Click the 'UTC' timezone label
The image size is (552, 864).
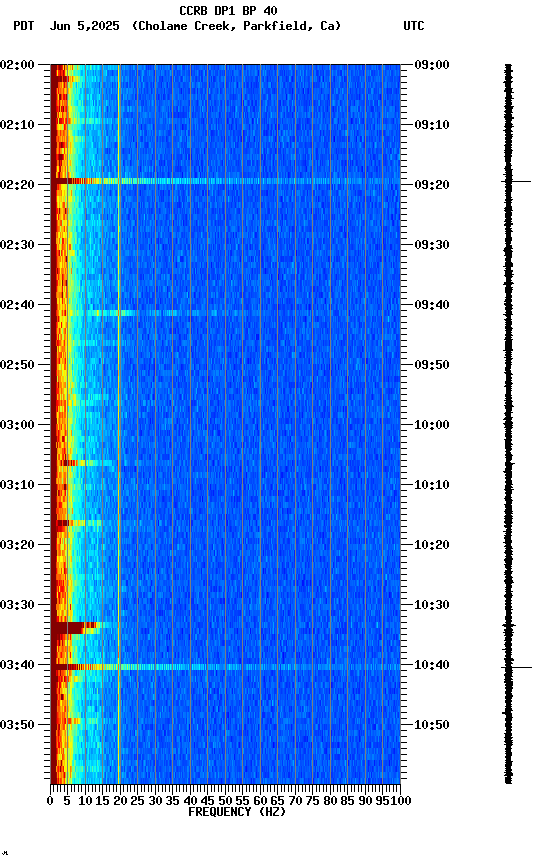[414, 26]
